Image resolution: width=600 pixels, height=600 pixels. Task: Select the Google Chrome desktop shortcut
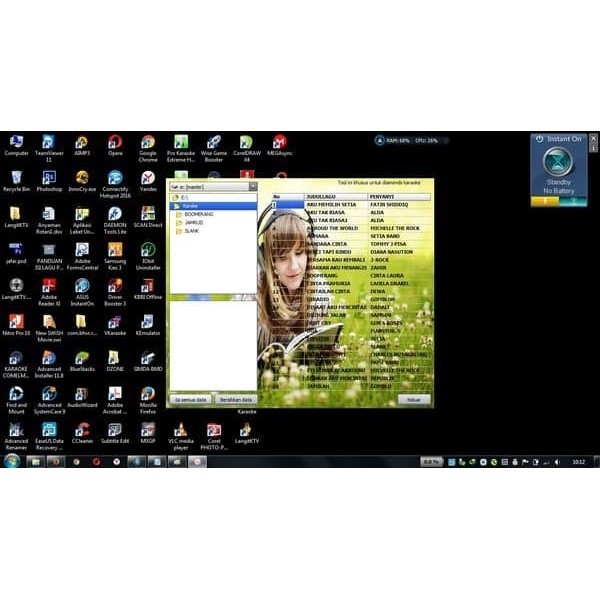pos(148,148)
